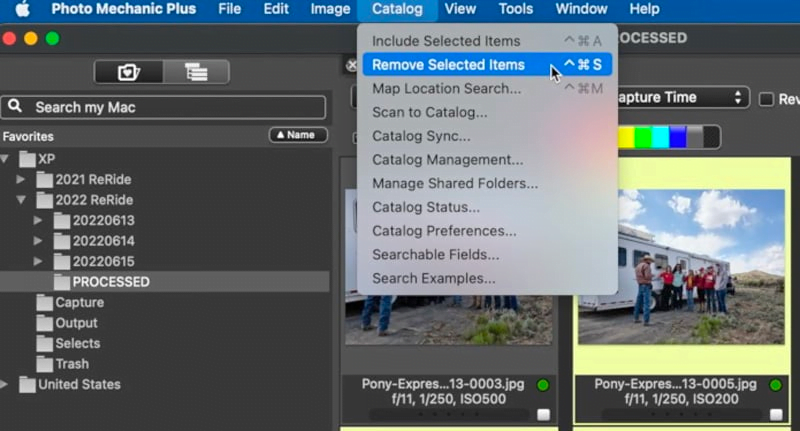800x431 pixels.
Task: Toggle tag checkbox for 13-0003.jpg
Action: [x=543, y=415]
